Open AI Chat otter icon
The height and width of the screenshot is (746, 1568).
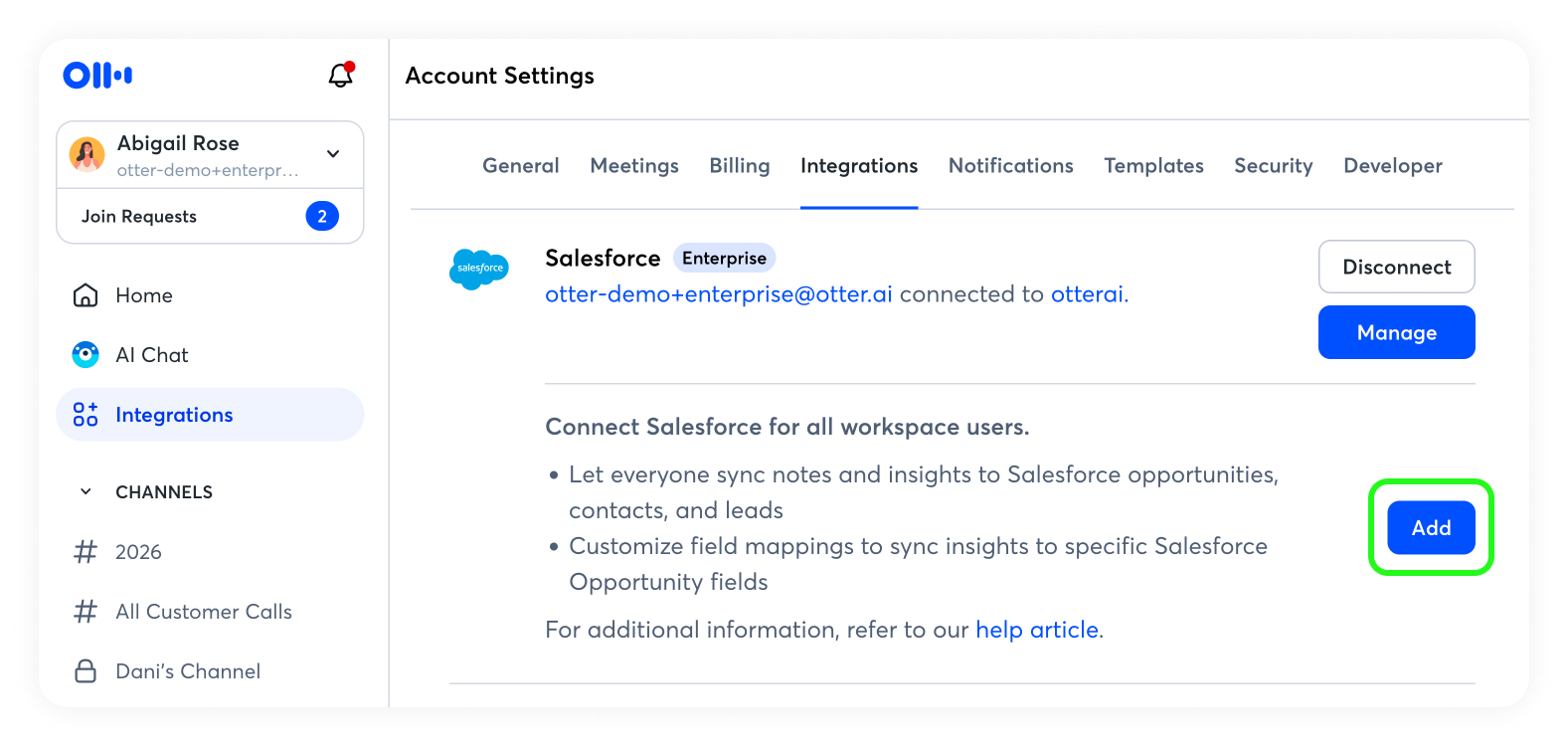click(86, 355)
